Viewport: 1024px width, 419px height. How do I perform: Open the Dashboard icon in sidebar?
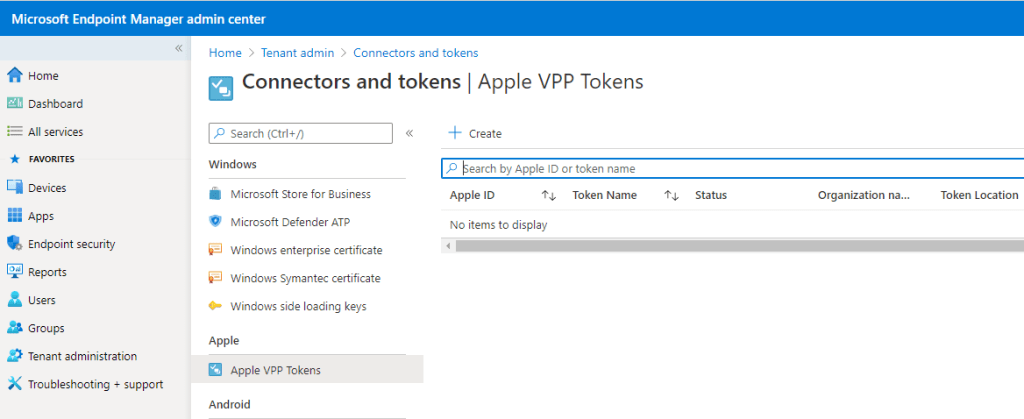point(14,104)
